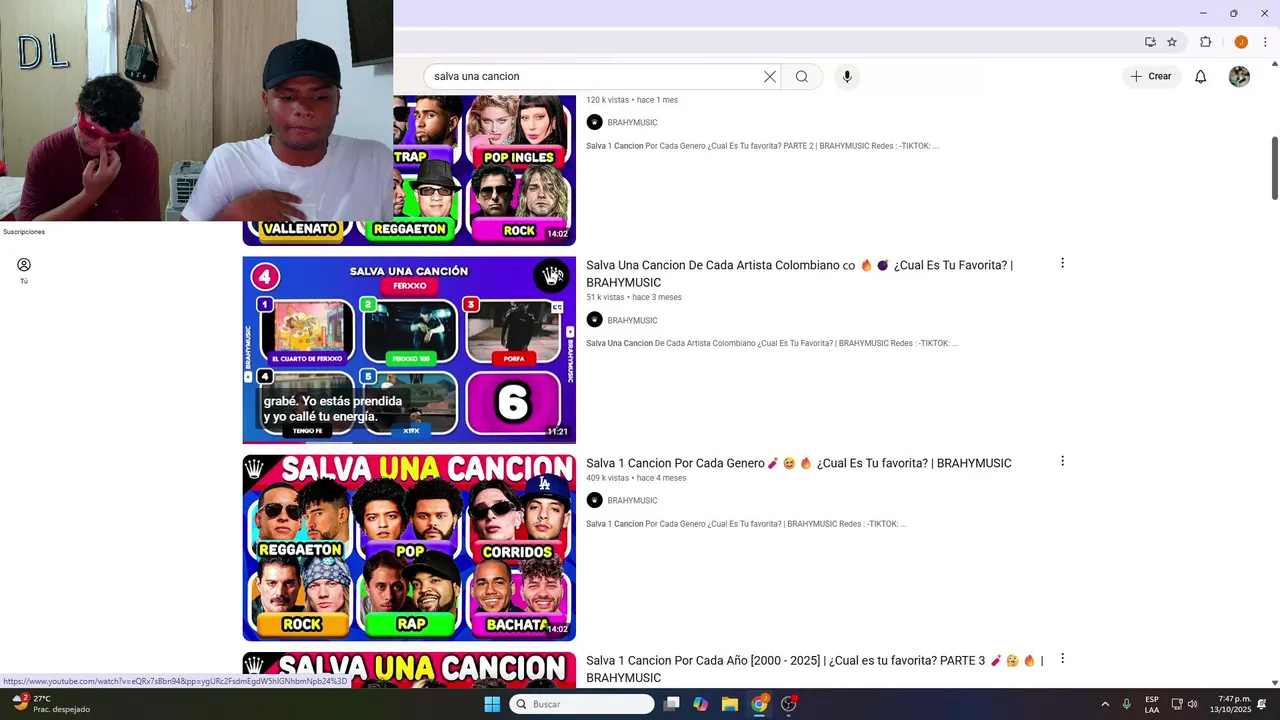The image size is (1280, 720).
Task: Click BRAHYMUSIC channel avatar for 409 k vistas video
Action: (x=594, y=500)
